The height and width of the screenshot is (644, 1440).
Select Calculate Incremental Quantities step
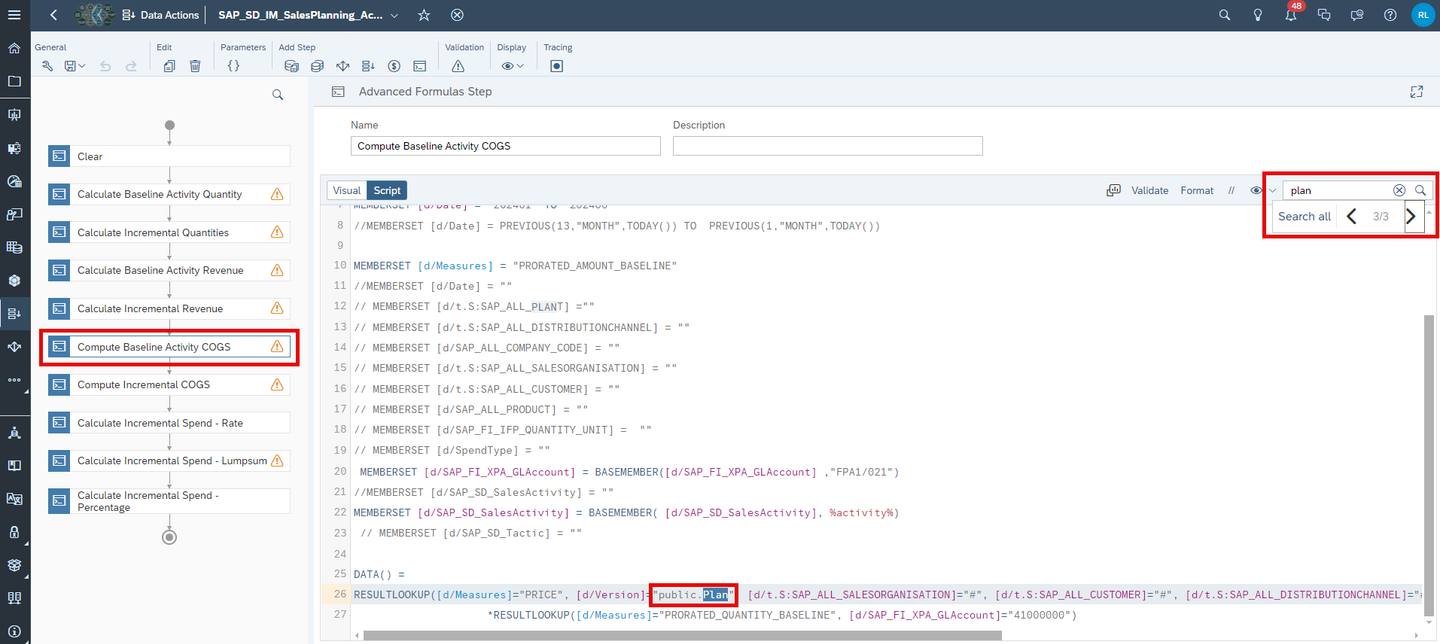point(169,232)
